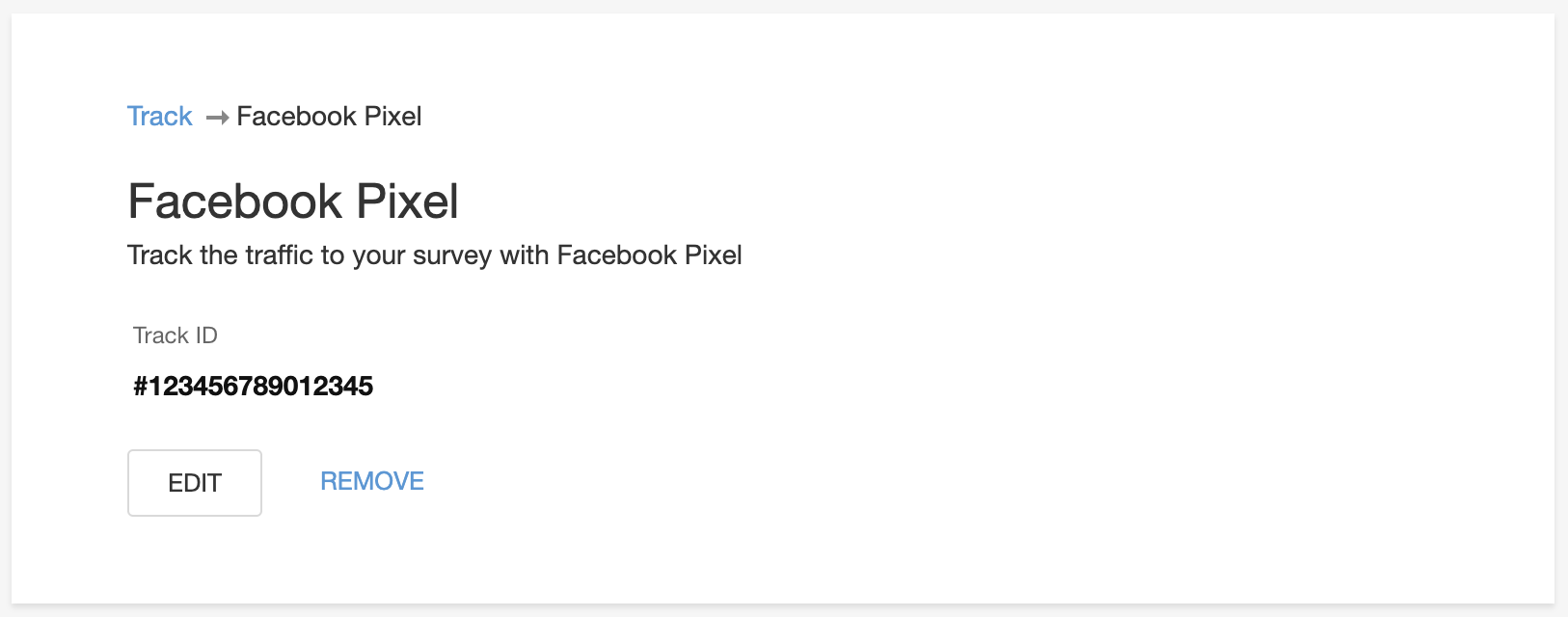Click the Track ID field label
Image resolution: width=1568 pixels, height=617 pixels.
pyautogui.click(x=176, y=335)
